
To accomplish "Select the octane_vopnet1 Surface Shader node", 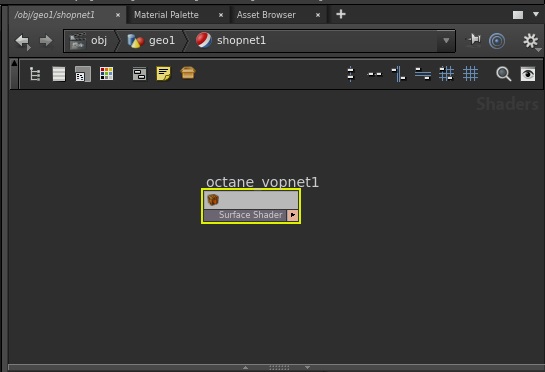I will 251,206.
